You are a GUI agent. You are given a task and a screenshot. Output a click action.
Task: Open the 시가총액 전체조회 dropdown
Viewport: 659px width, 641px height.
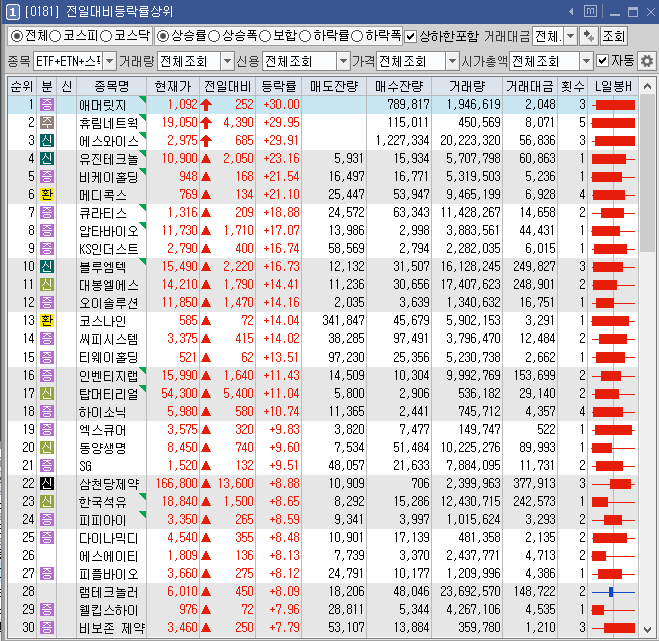coord(586,61)
